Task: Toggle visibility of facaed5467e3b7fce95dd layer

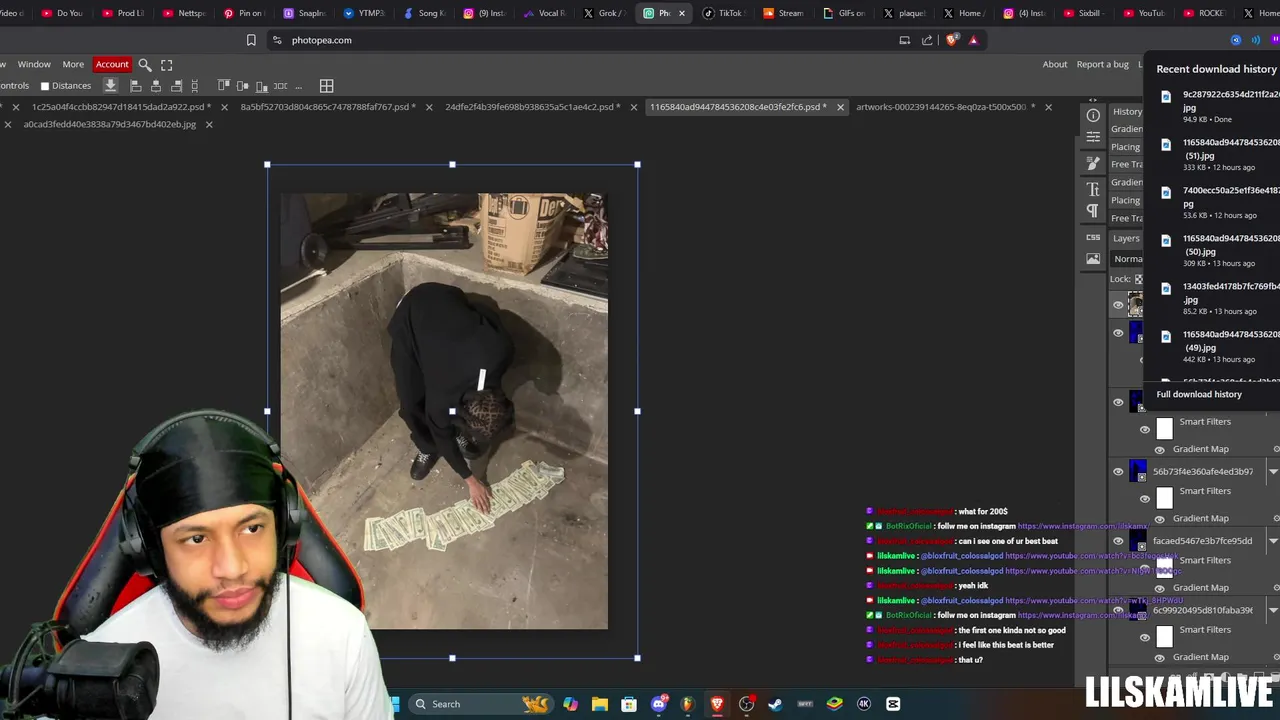Action: 1118,541
